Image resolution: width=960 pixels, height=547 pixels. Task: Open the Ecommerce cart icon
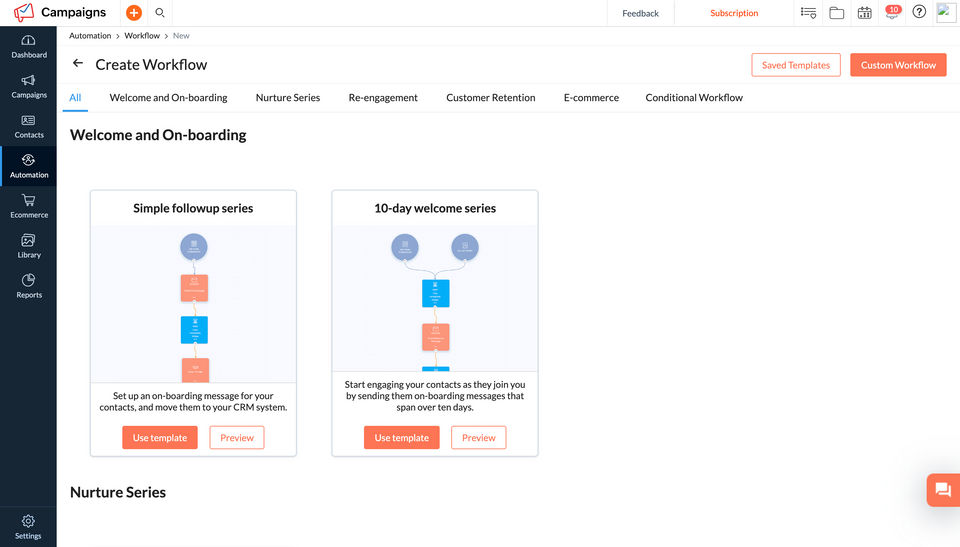(29, 206)
